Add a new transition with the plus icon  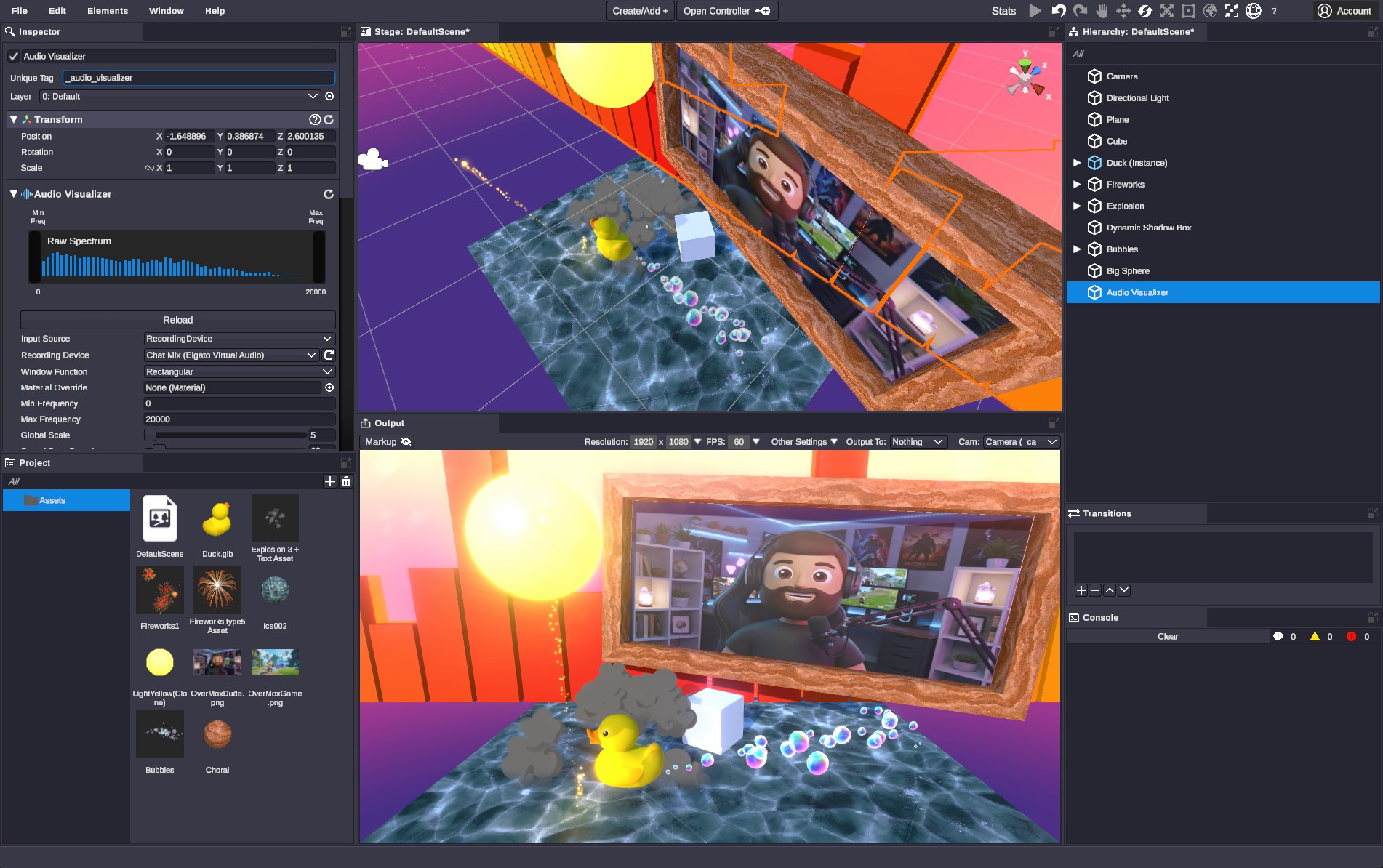1081,590
